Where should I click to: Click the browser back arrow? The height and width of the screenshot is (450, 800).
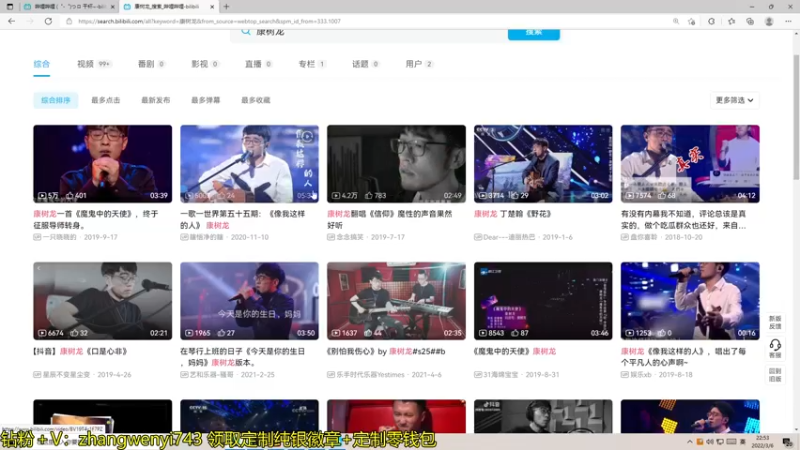[11, 21]
